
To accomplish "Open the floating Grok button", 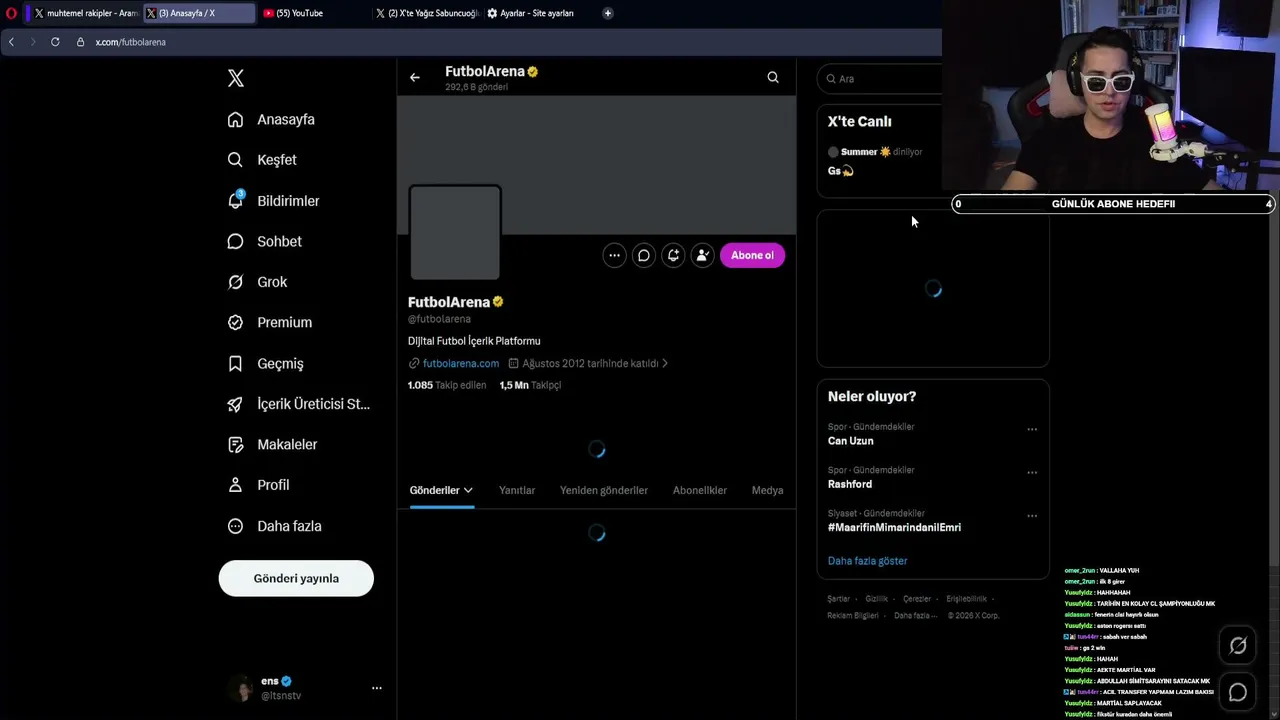I will [x=1238, y=646].
